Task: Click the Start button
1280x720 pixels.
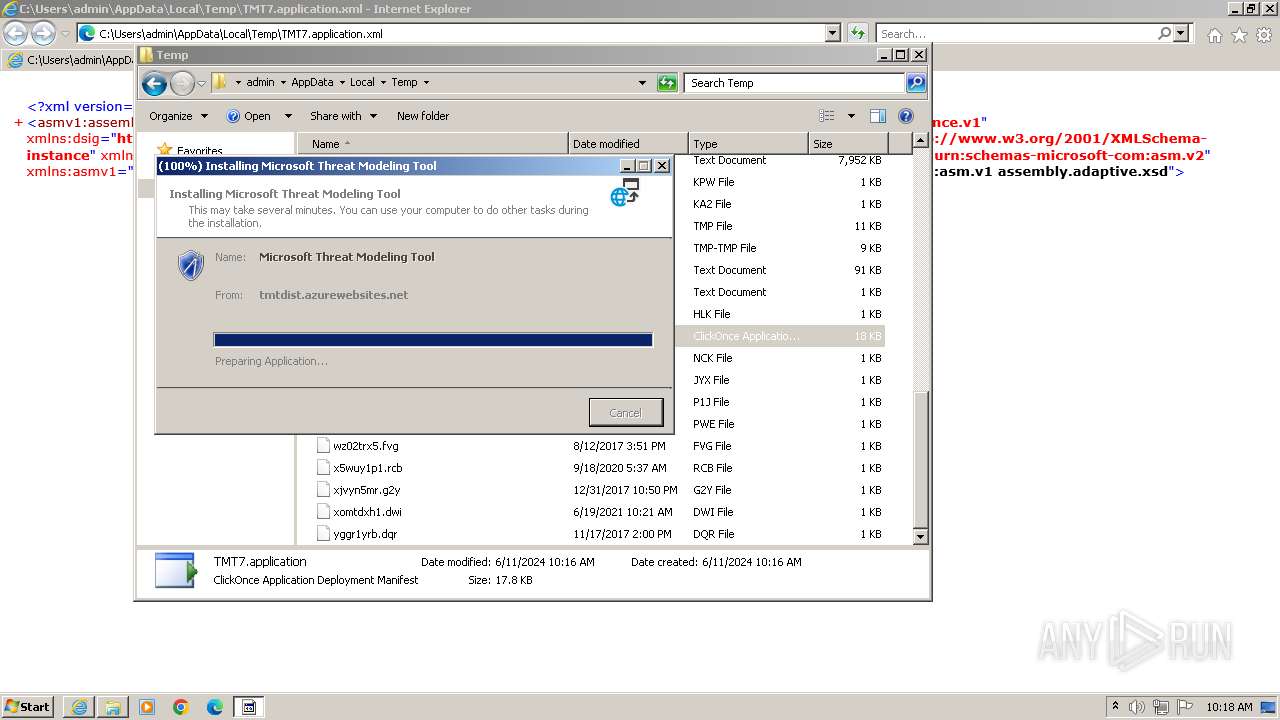Action: (x=28, y=707)
